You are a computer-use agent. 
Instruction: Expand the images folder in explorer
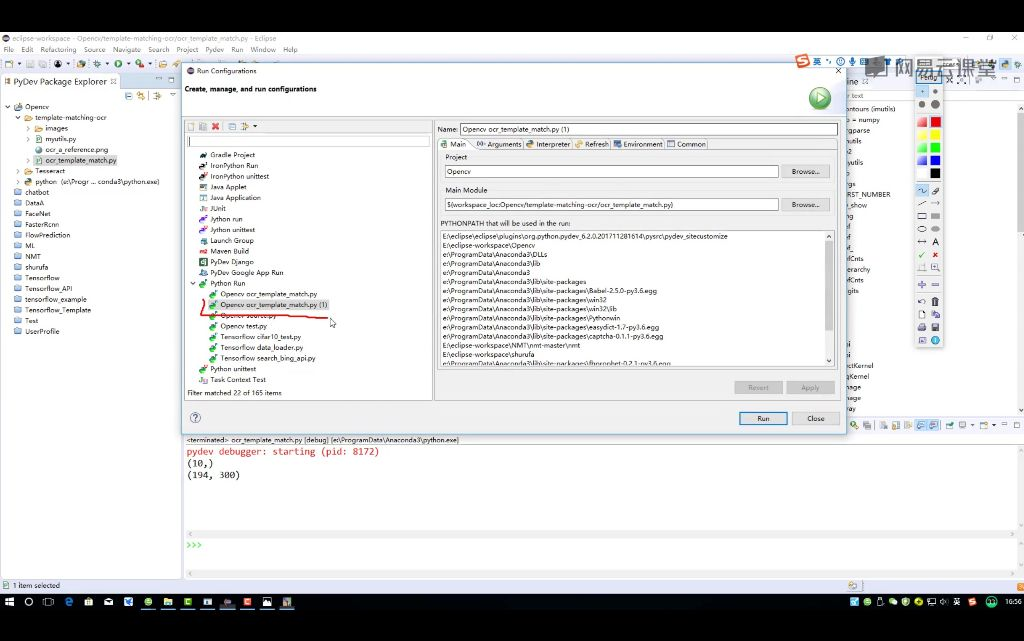pyautogui.click(x=28, y=129)
